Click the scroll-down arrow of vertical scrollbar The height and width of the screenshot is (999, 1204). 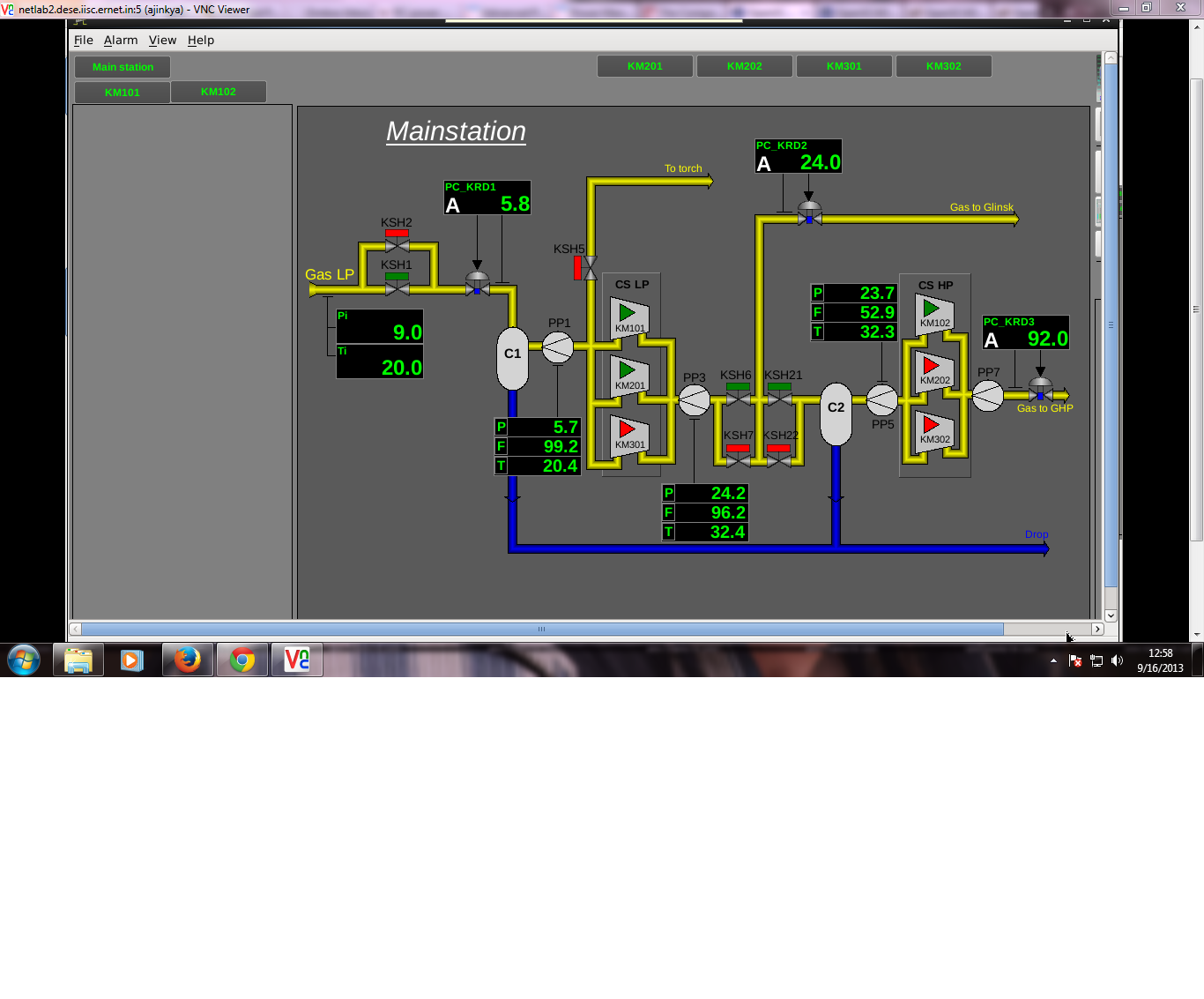pos(1111,615)
